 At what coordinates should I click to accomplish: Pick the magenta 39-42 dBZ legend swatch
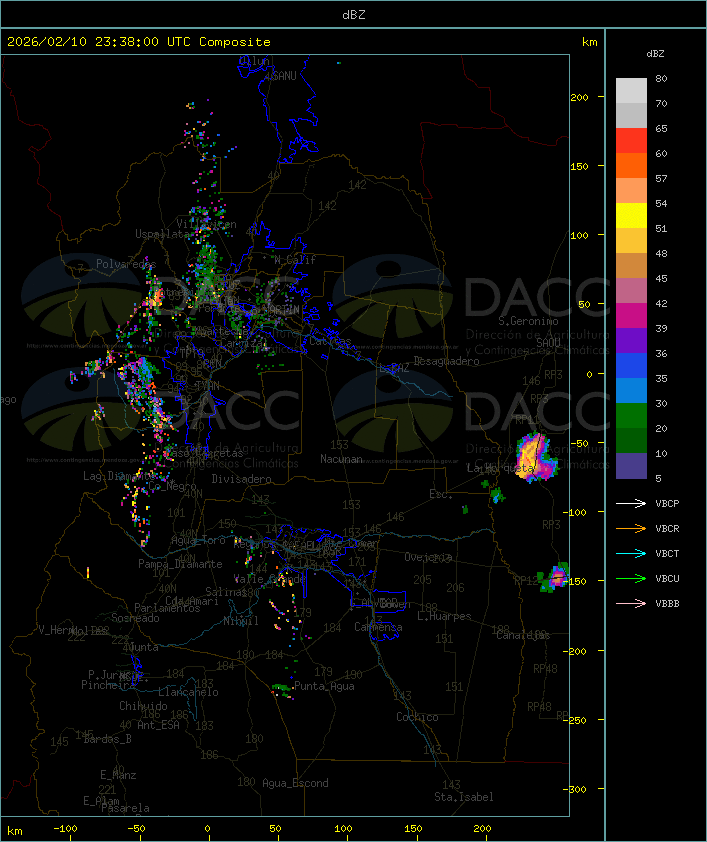tap(631, 316)
